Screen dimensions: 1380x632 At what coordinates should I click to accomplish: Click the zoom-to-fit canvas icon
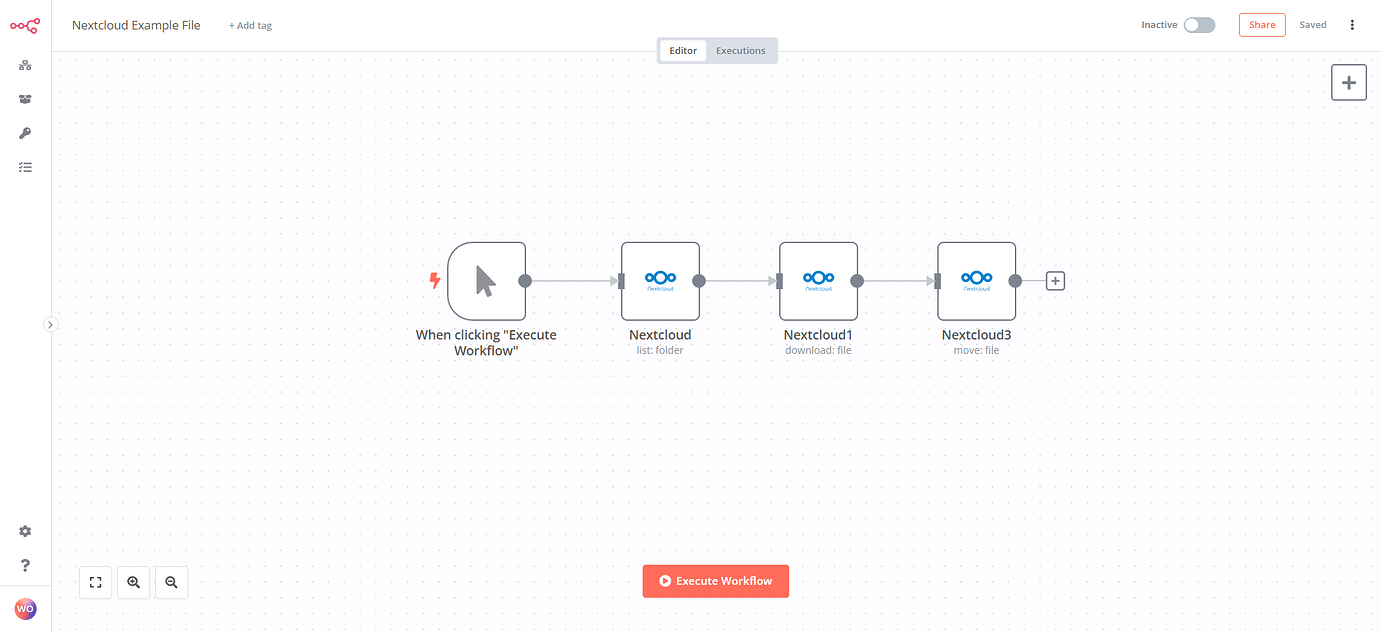pyautogui.click(x=95, y=581)
